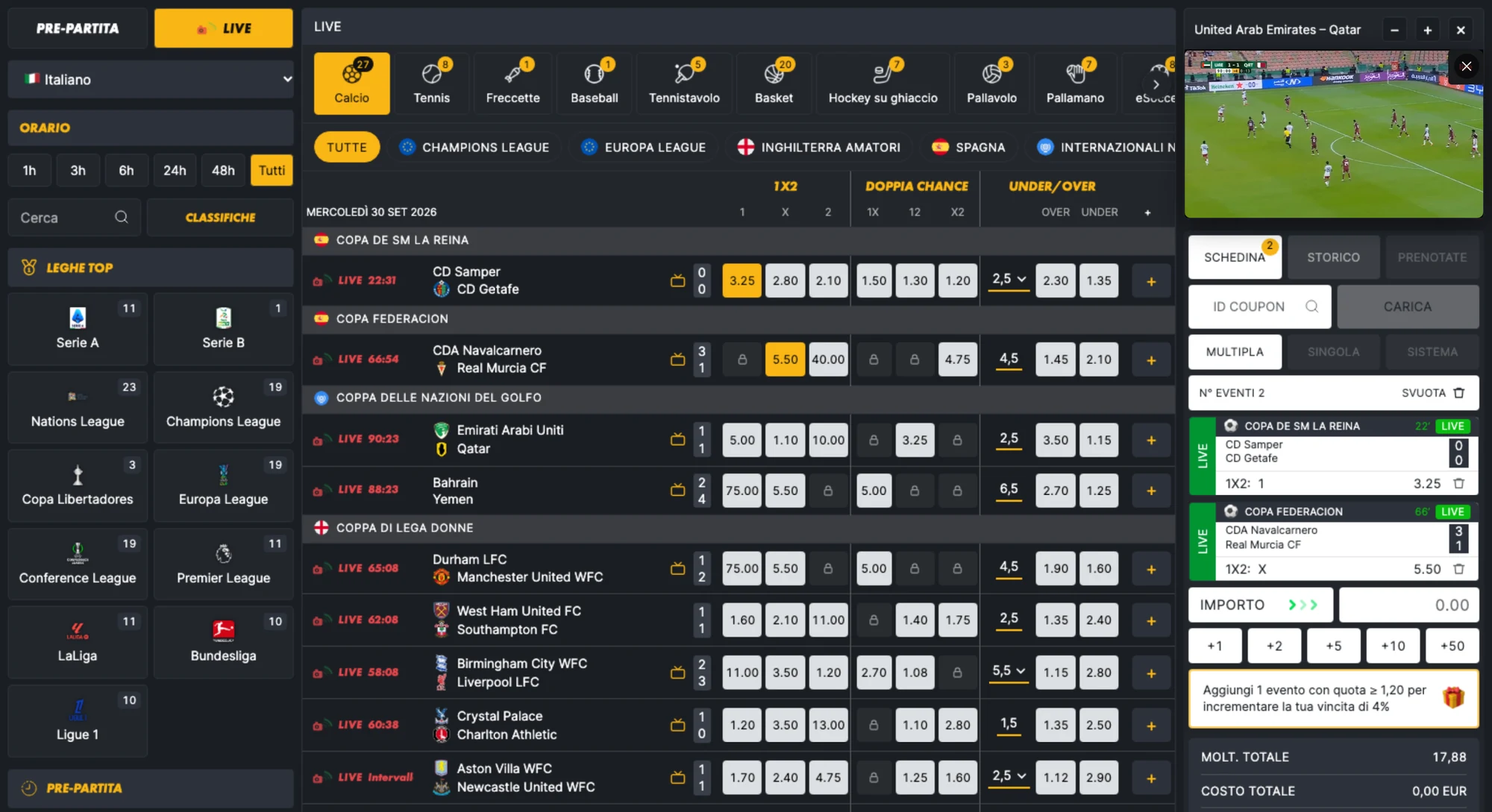Screen dimensions: 1492x812
Task: Expand more markets for Aston Villa WFC
Action: (x=1151, y=778)
